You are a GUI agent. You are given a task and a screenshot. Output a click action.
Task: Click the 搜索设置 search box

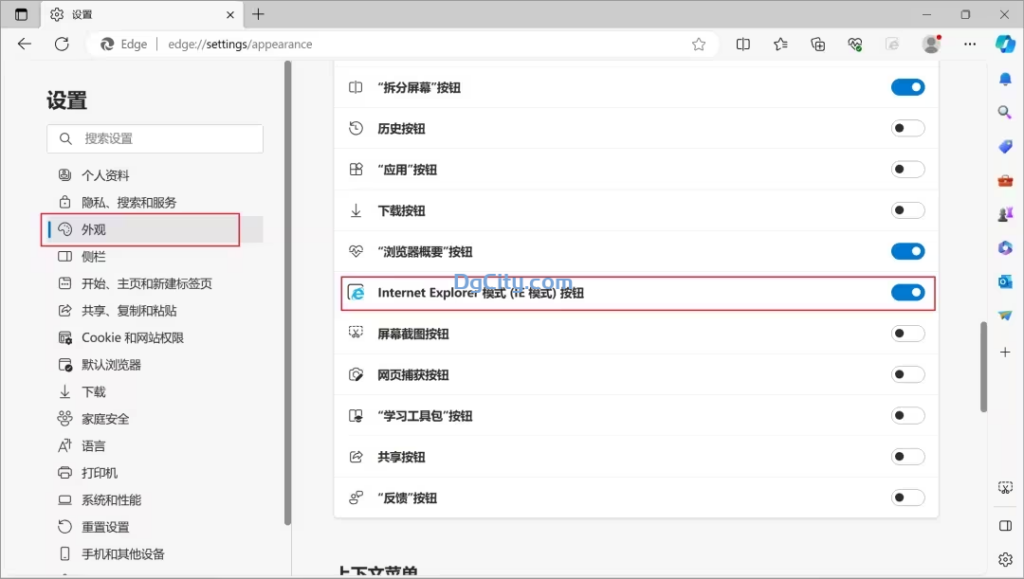click(x=155, y=138)
